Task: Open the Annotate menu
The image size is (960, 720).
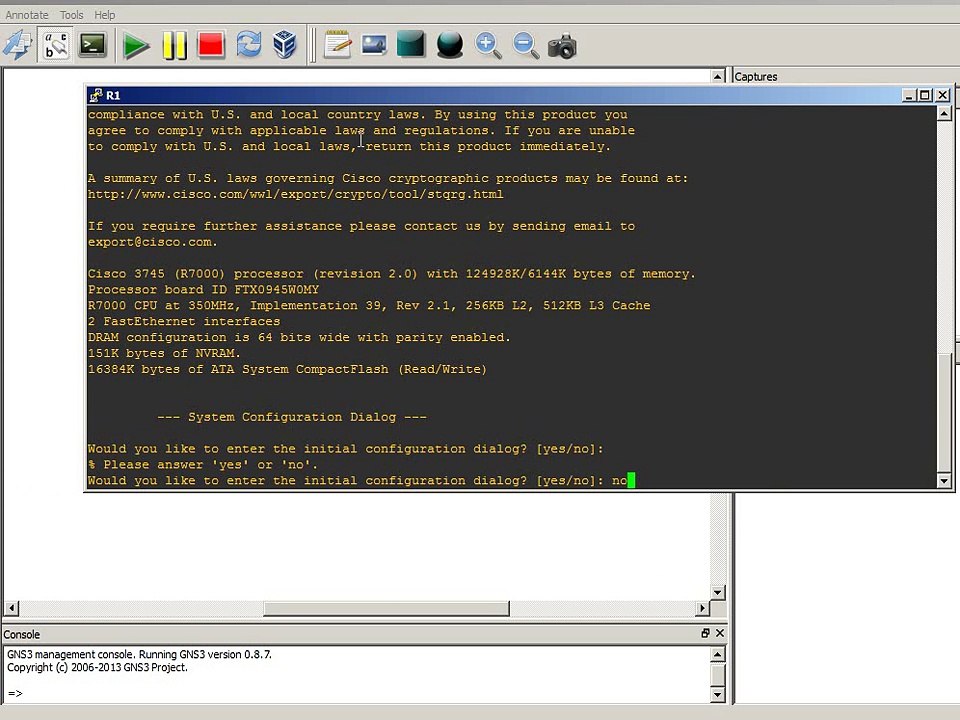Action: pos(27,15)
